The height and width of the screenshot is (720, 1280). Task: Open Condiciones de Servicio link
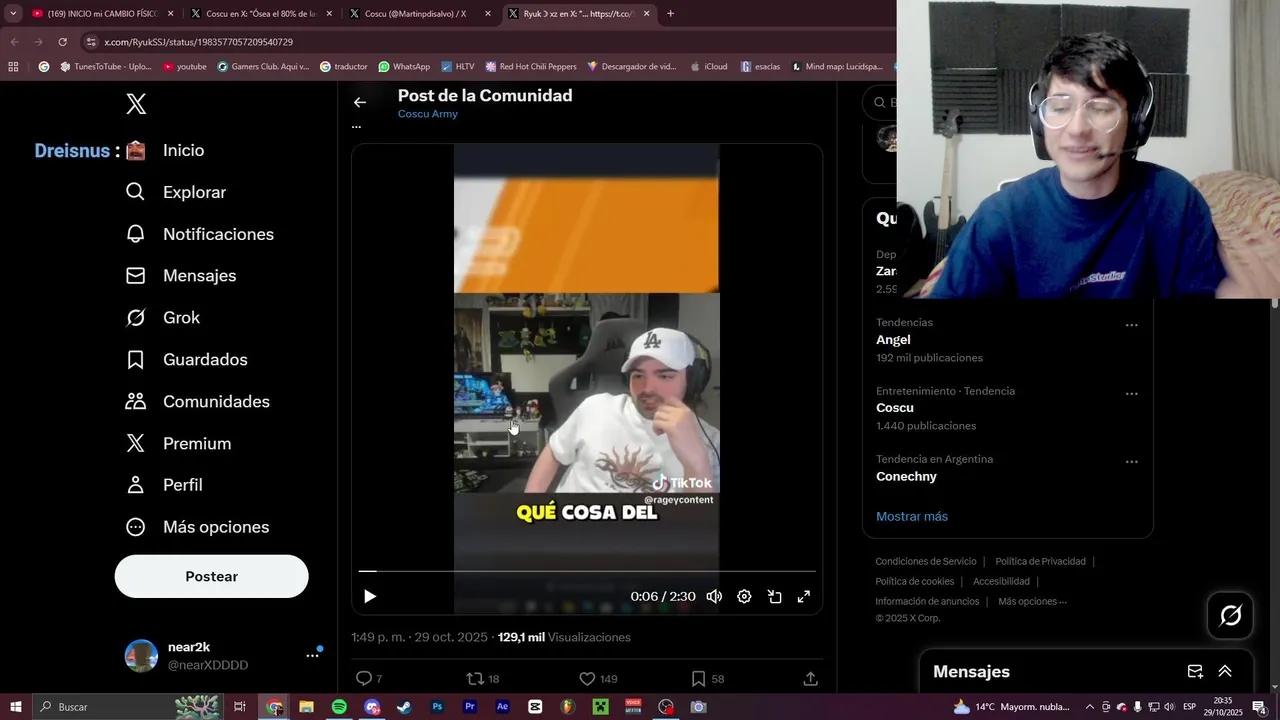coord(925,562)
